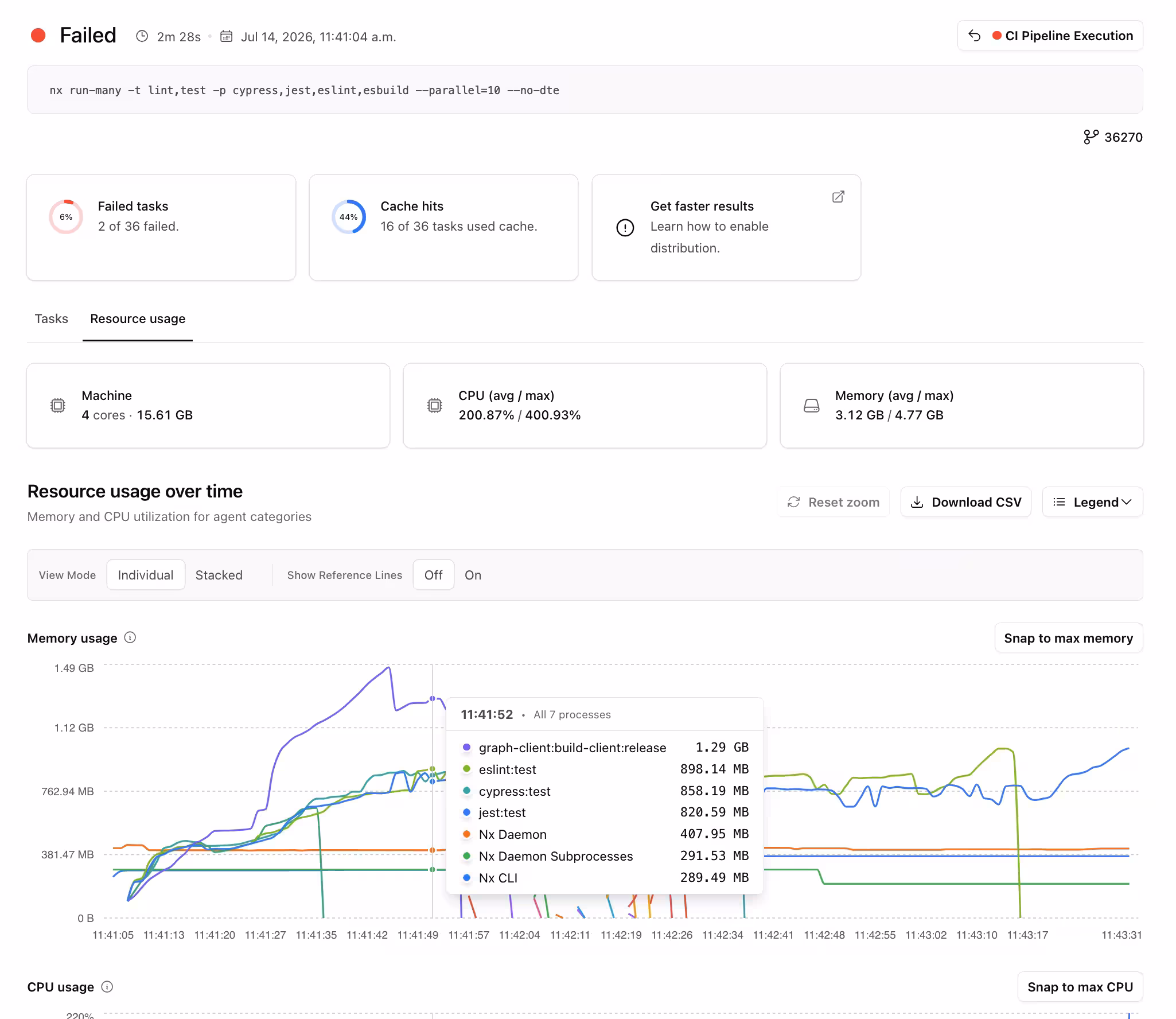Click the exclamation info icon for distribution
Image resolution: width=1176 pixels, height=1019 pixels.
click(x=625, y=228)
